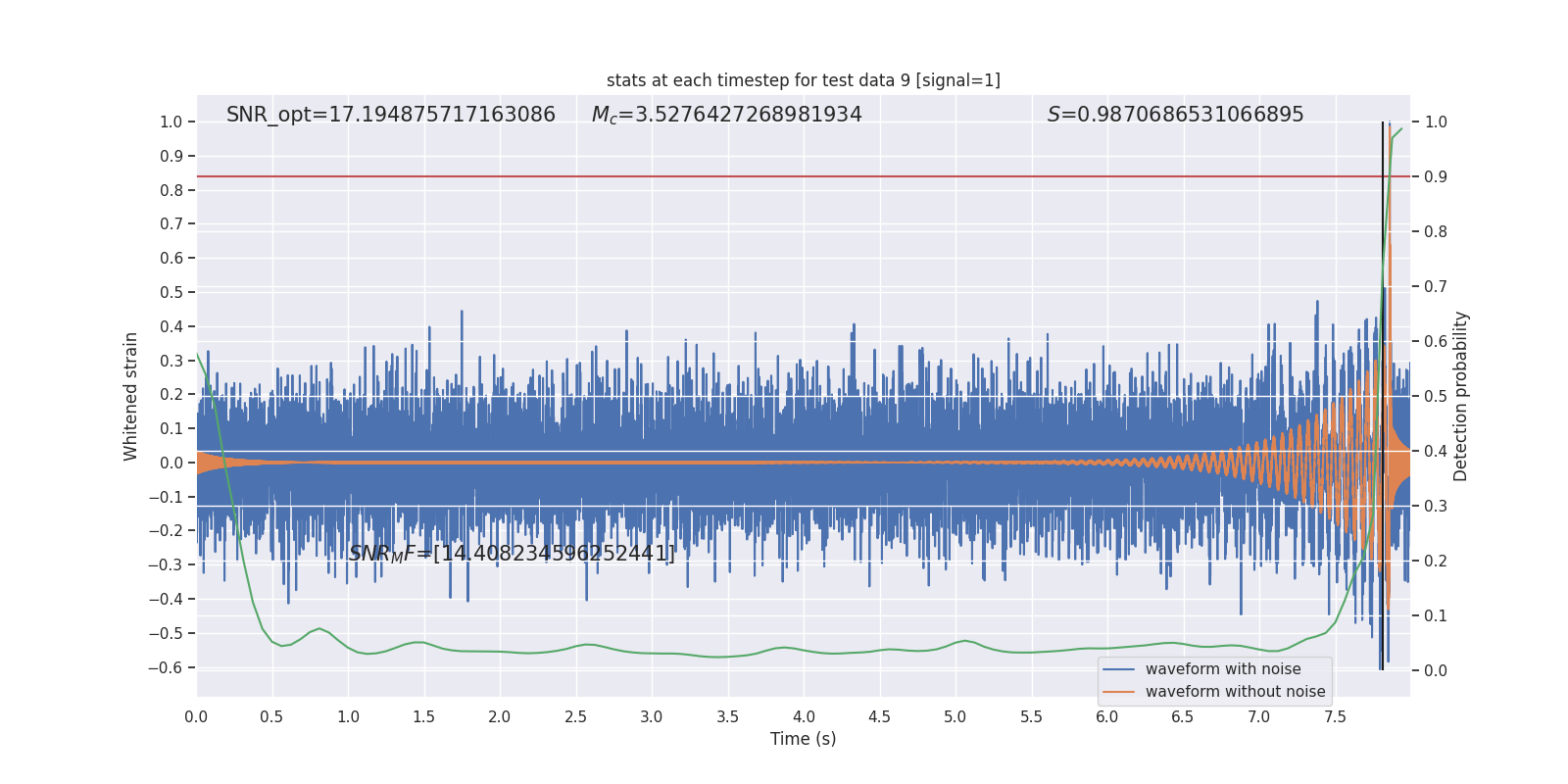Image resolution: width=1568 pixels, height=784 pixels.
Task: Click the blue line sample in legend
Action: [1118, 669]
